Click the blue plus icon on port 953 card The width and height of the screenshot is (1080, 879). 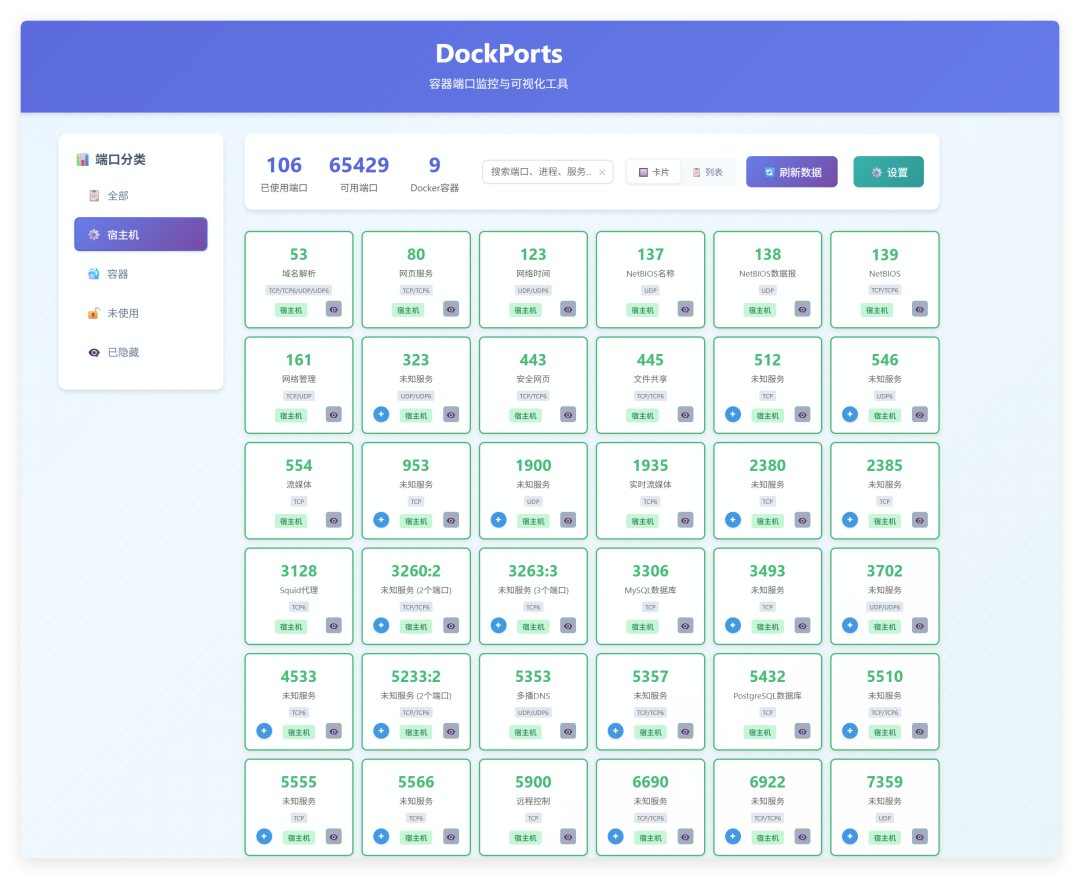(381, 520)
